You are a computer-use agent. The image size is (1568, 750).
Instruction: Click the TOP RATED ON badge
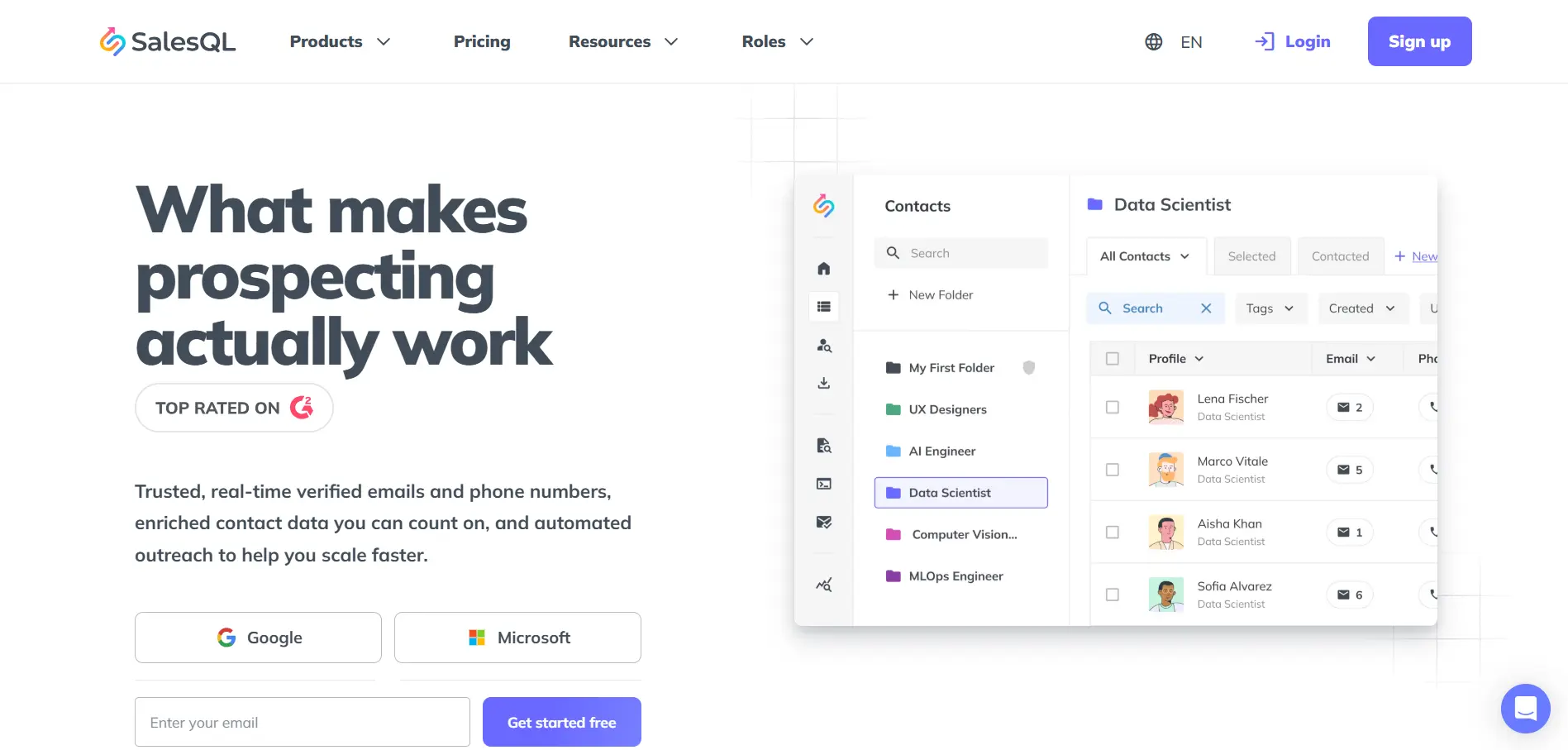tap(234, 408)
